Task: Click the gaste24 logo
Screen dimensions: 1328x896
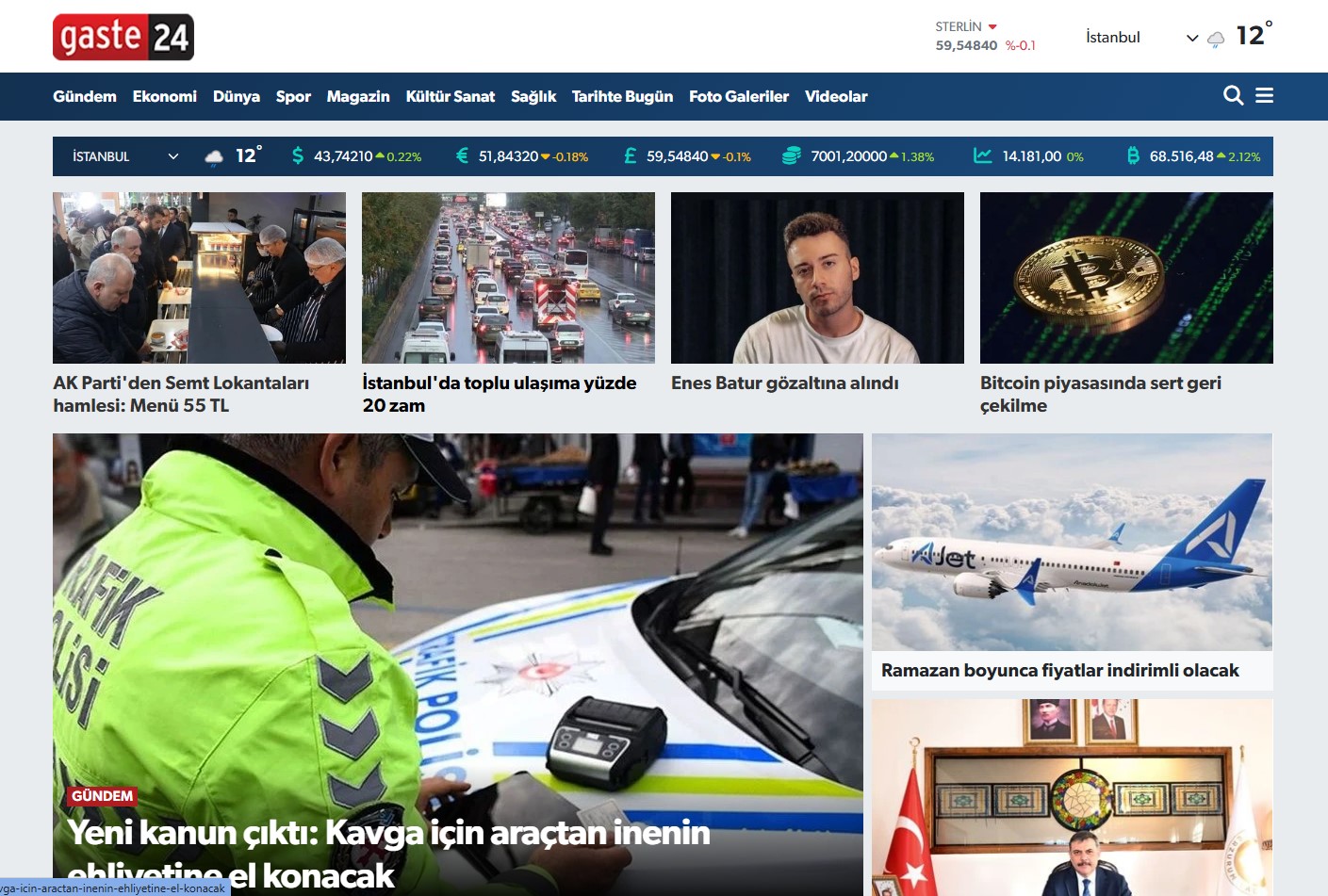Action: tap(123, 38)
